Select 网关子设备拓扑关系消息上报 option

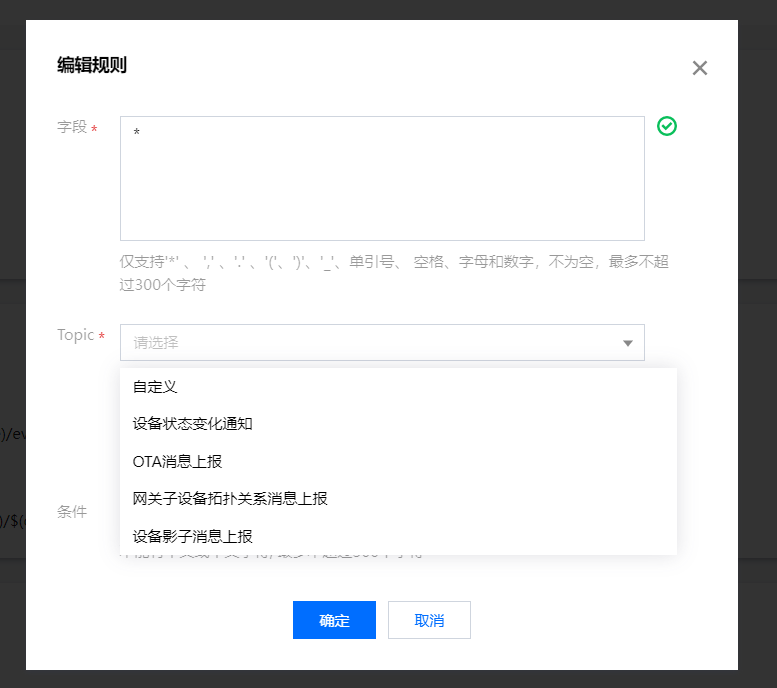point(398,499)
